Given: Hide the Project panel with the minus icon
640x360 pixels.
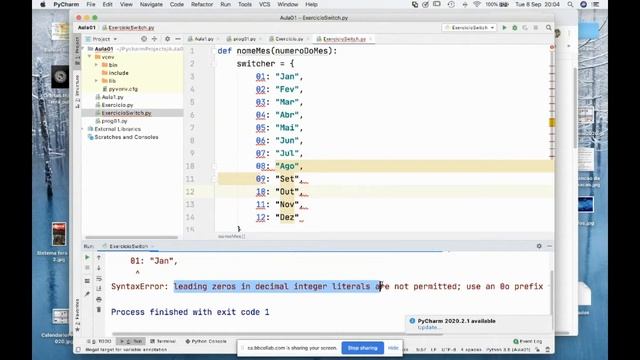Looking at the screenshot, I should coord(178,39).
